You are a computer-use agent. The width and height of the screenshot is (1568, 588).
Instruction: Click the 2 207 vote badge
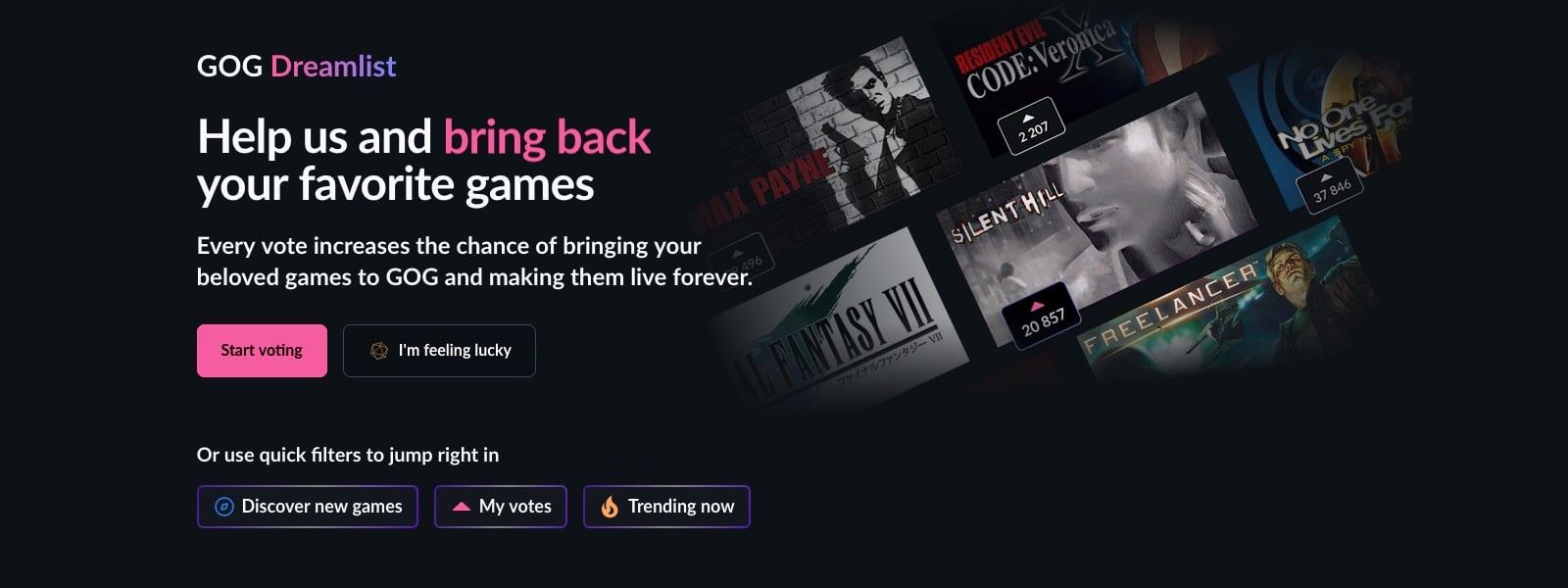click(x=1031, y=125)
